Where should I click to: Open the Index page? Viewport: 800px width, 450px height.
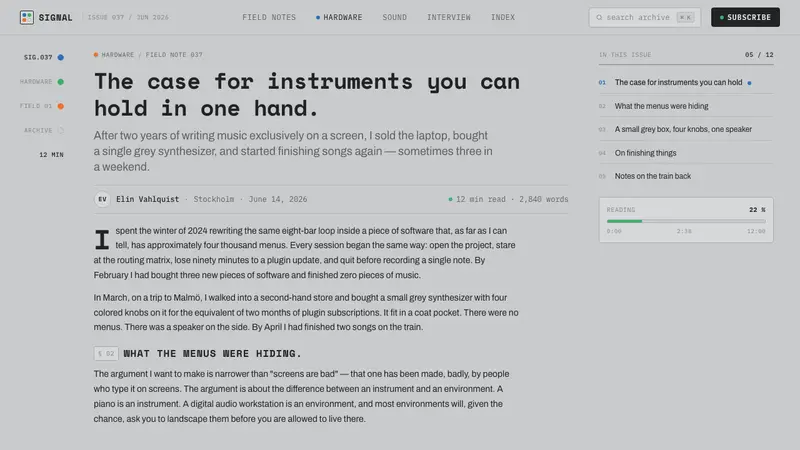(x=503, y=17)
